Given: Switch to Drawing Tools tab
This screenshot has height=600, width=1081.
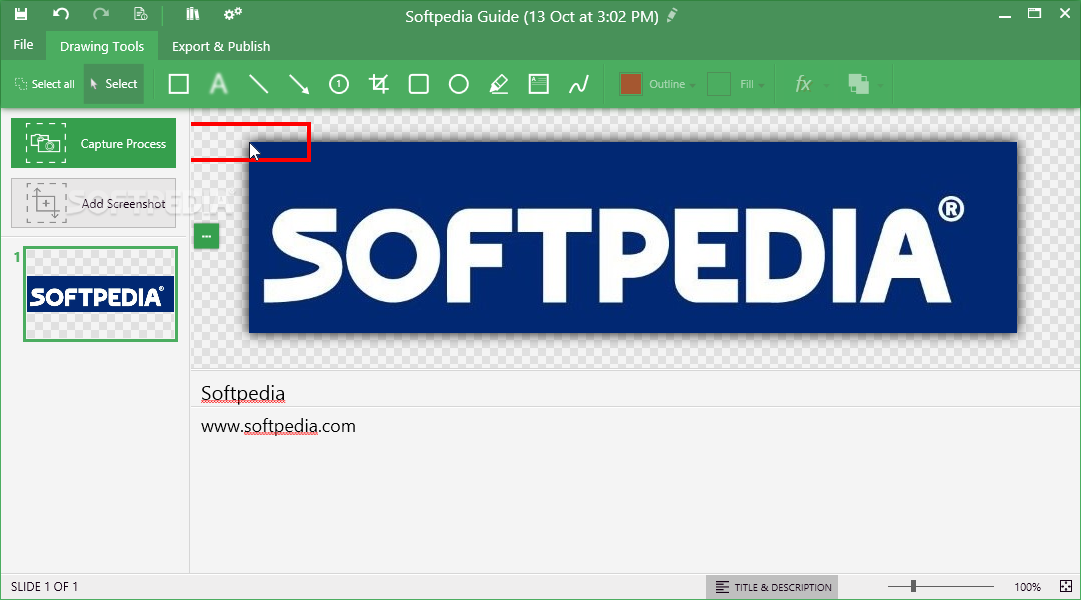Looking at the screenshot, I should tap(102, 46).
